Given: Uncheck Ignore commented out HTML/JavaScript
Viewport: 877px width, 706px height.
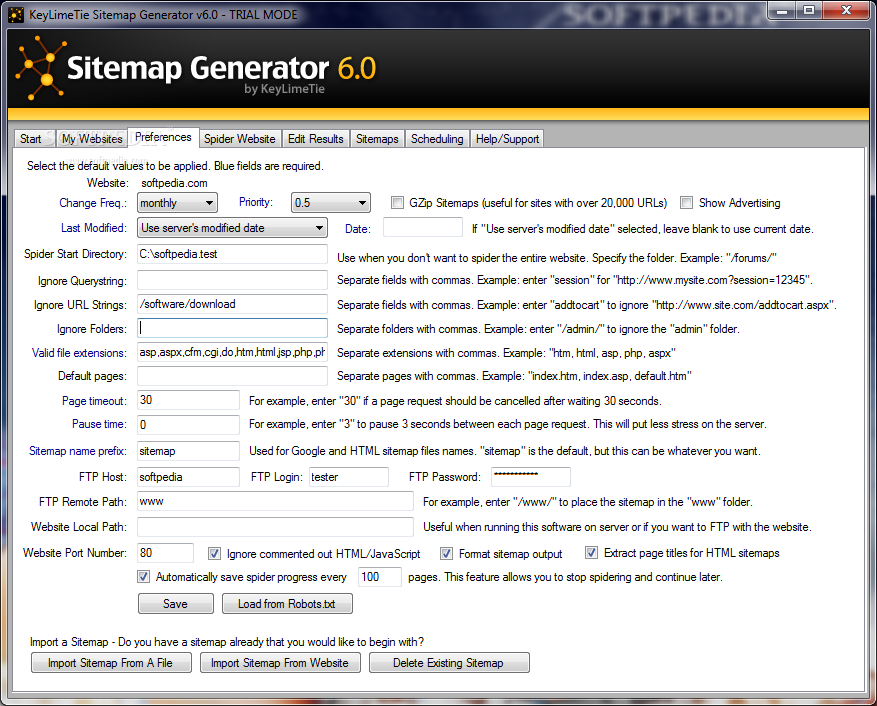Looking at the screenshot, I should 214,554.
